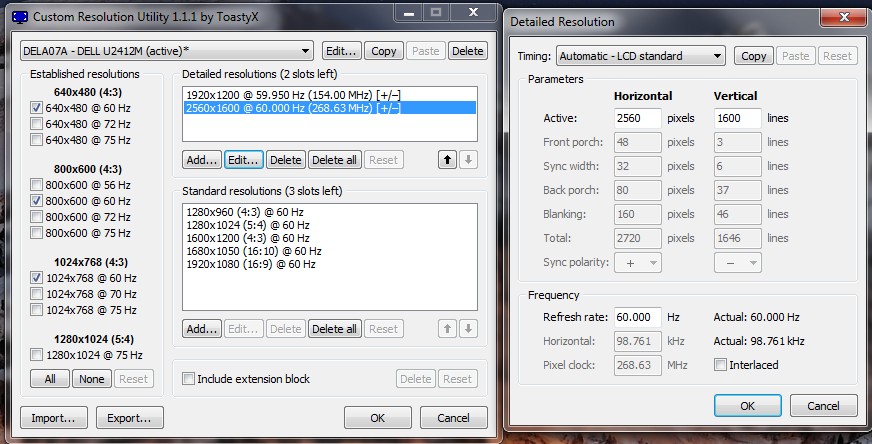Expand the Timing mode dropdown
Screen dimensions: 872x444
click(640, 57)
